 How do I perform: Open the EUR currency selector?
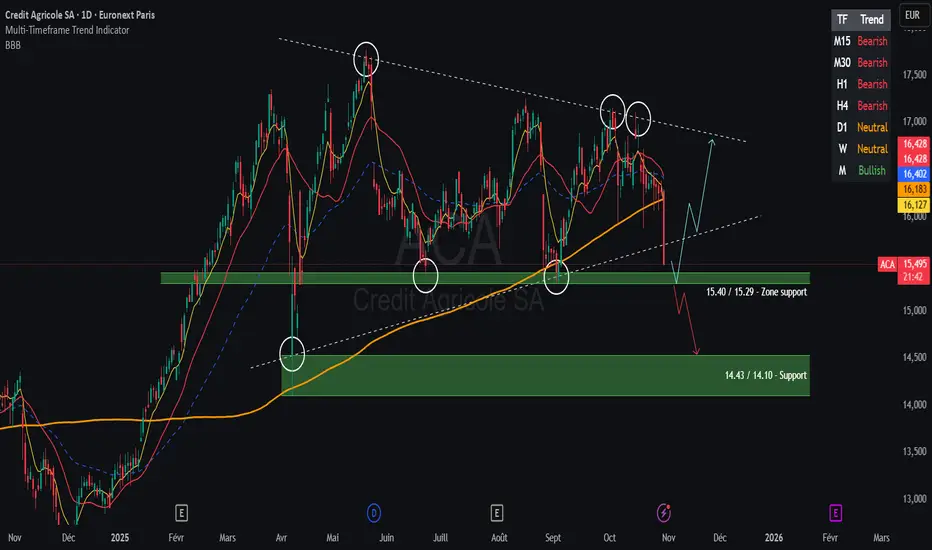tap(912, 15)
